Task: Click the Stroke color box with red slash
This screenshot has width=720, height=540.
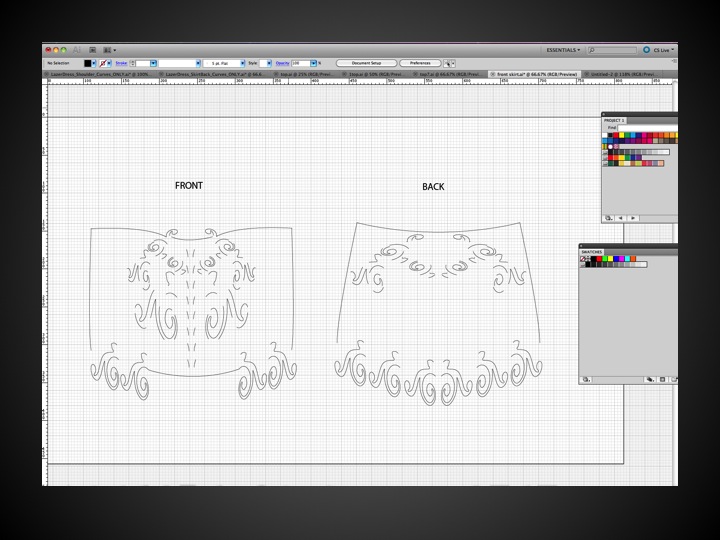Action: [x=104, y=63]
